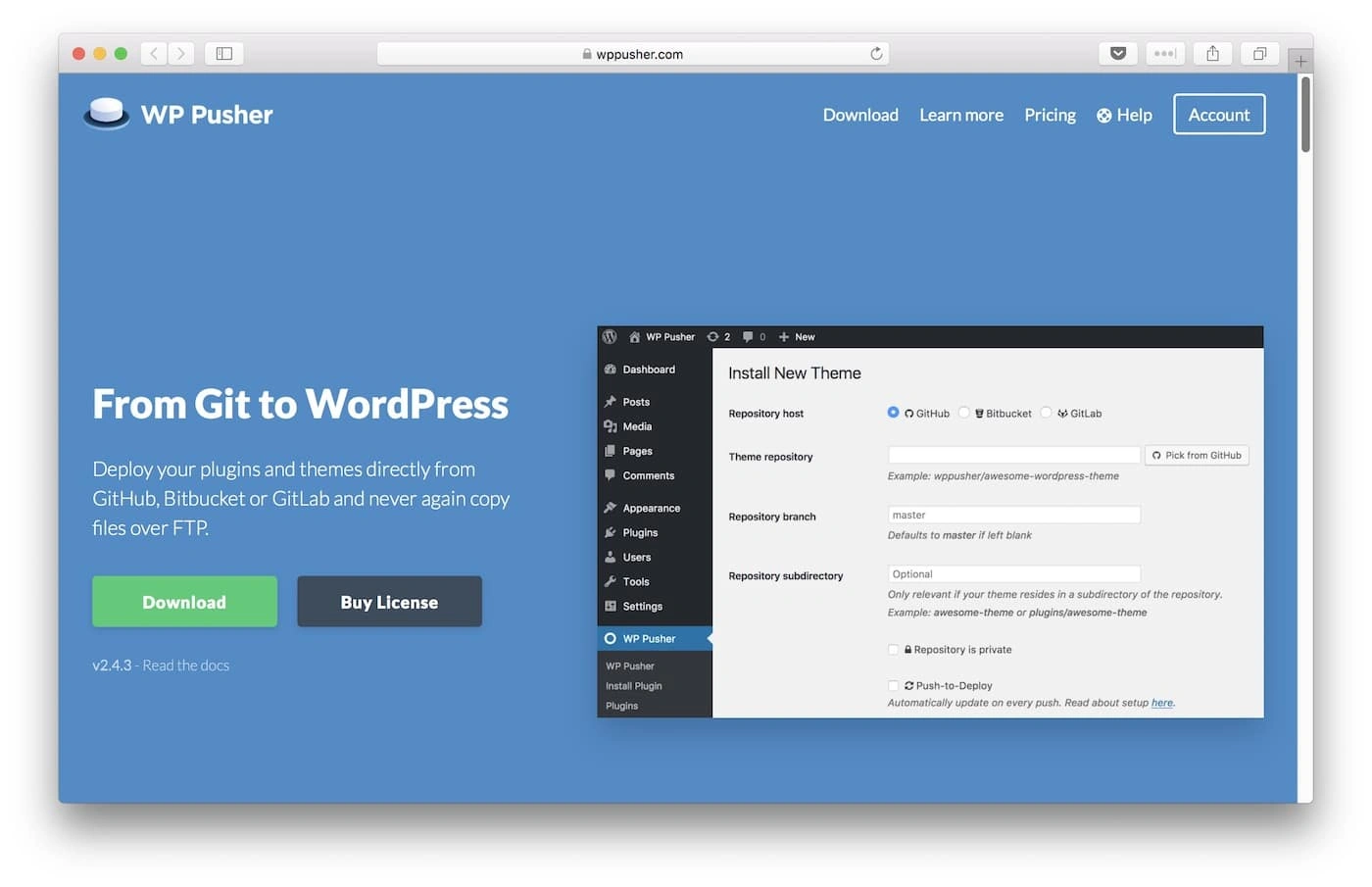Open the Pocket extension icon
The height and width of the screenshot is (887, 1372).
(1117, 54)
